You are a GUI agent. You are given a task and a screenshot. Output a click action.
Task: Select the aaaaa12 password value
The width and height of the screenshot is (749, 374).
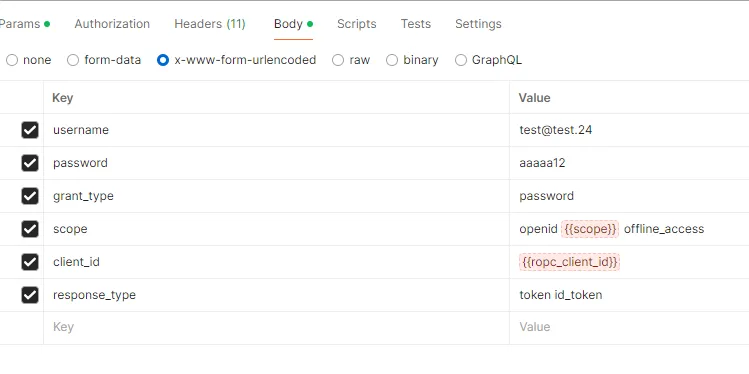542,163
